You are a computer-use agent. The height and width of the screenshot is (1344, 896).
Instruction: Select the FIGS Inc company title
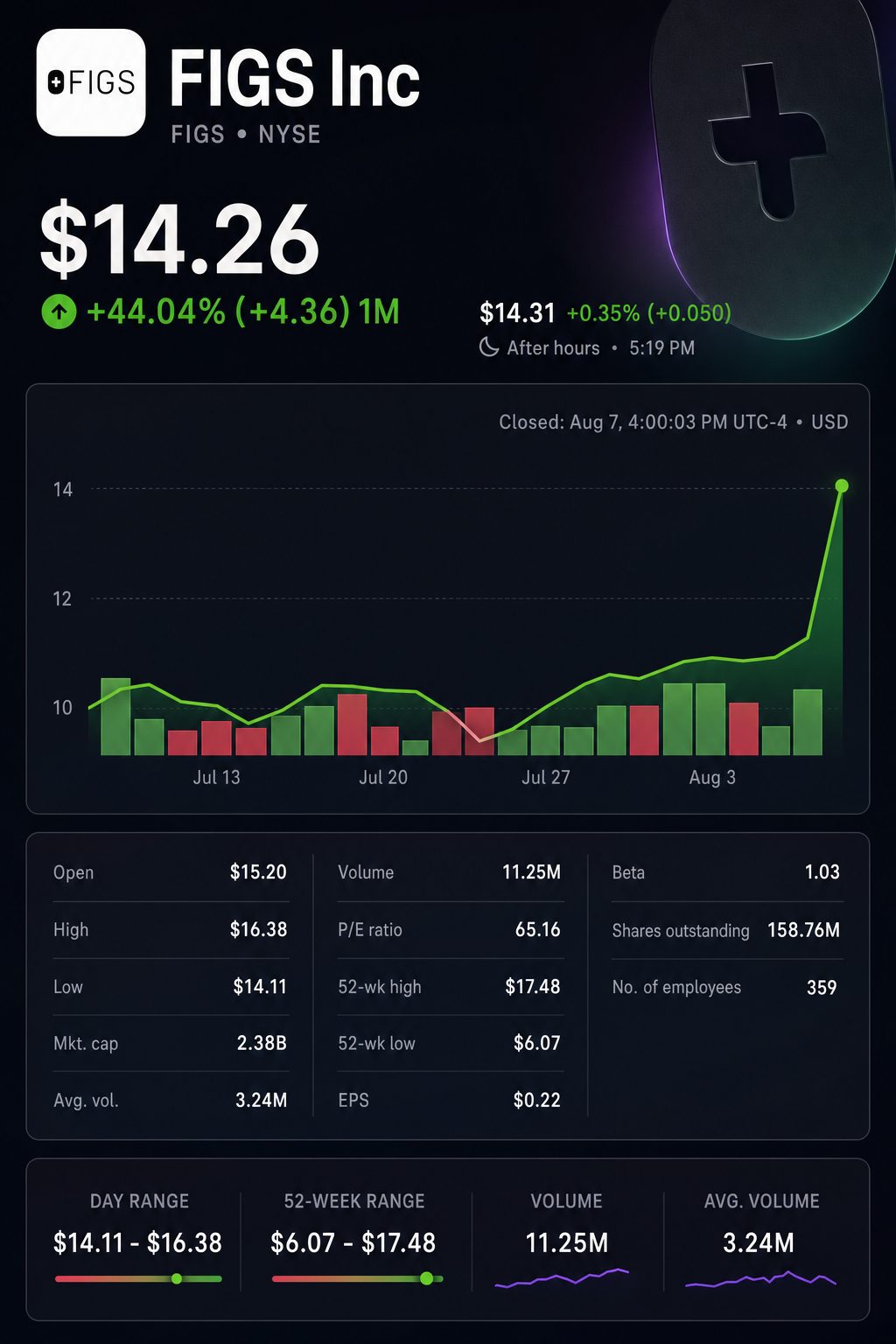(x=295, y=79)
